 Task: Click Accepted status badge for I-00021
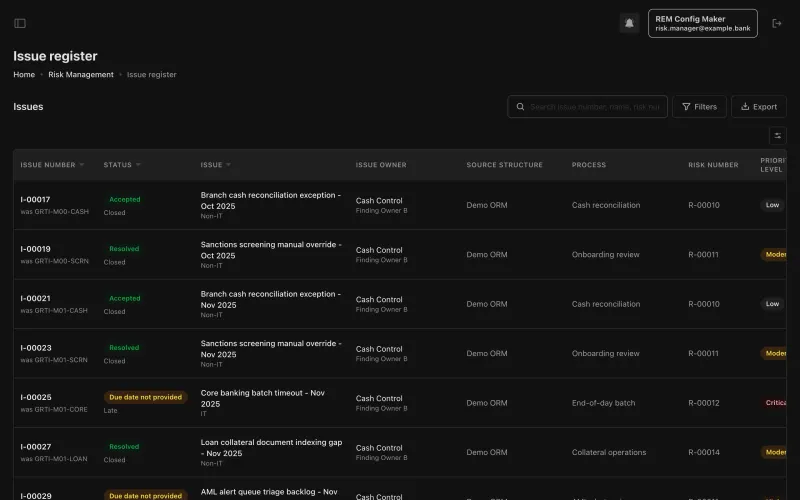point(124,298)
